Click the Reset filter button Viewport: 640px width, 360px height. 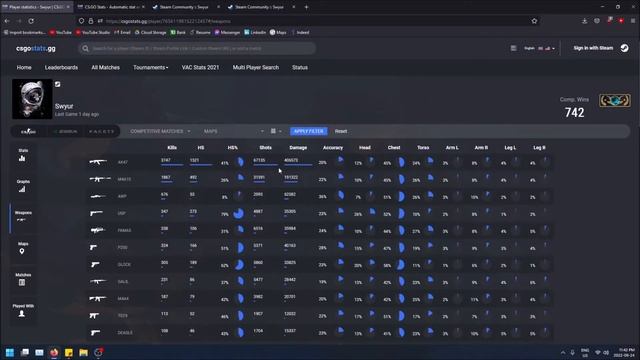click(341, 131)
